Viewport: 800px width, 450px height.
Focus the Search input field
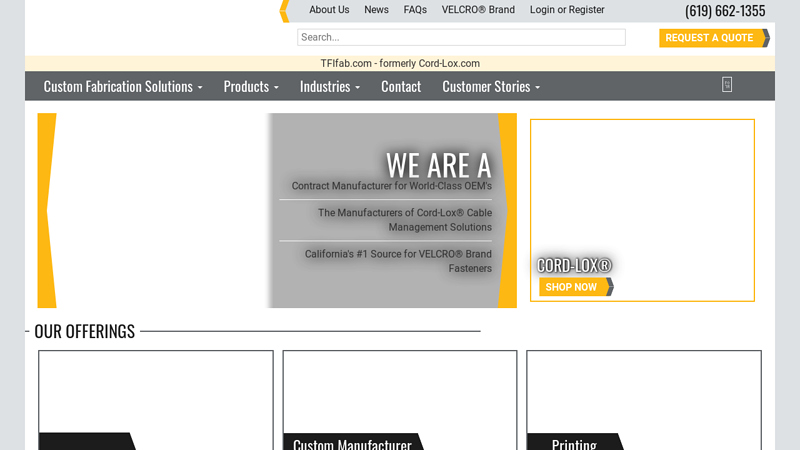tap(461, 37)
